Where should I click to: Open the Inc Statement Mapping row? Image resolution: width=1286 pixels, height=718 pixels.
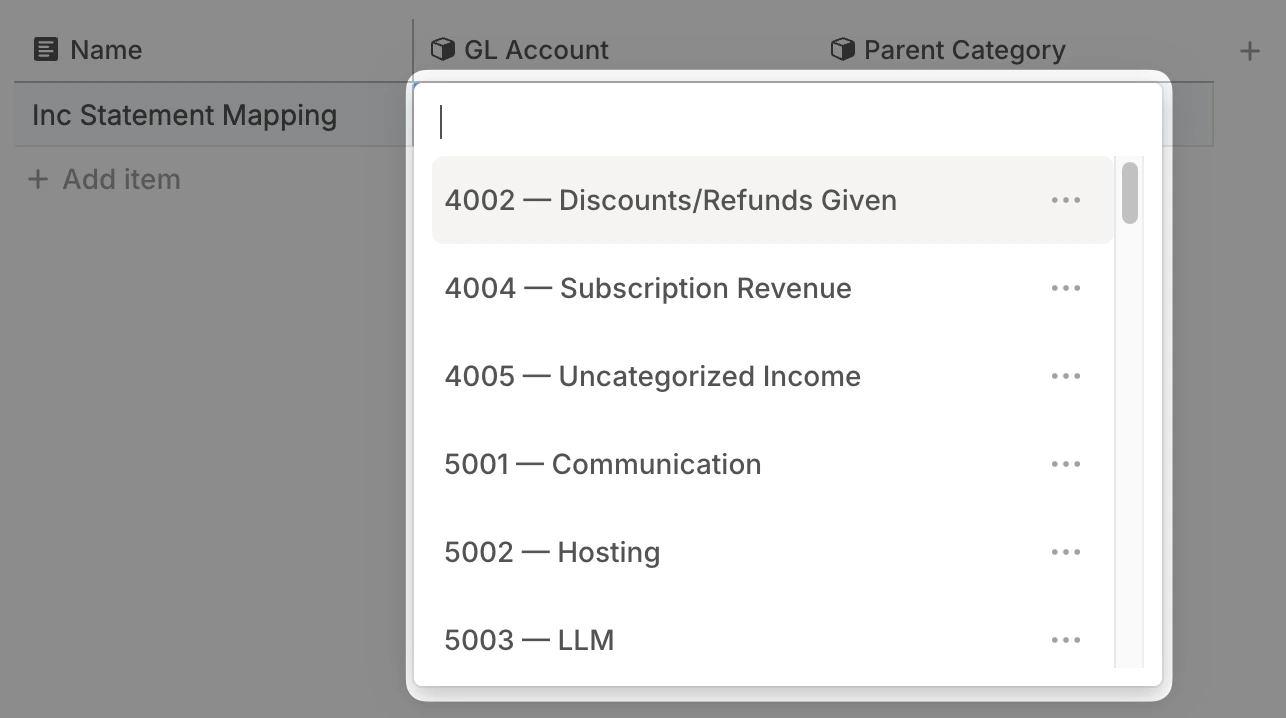[184, 115]
